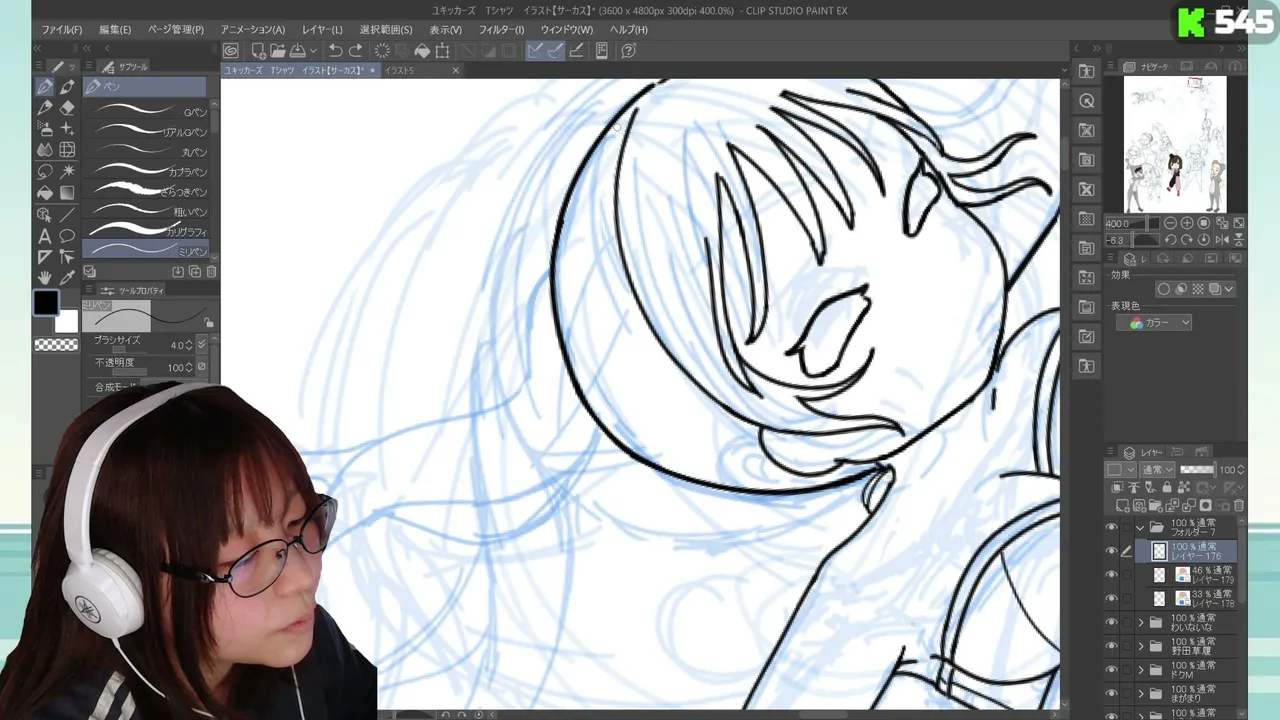Create a new canvas from command bar

(x=258, y=51)
